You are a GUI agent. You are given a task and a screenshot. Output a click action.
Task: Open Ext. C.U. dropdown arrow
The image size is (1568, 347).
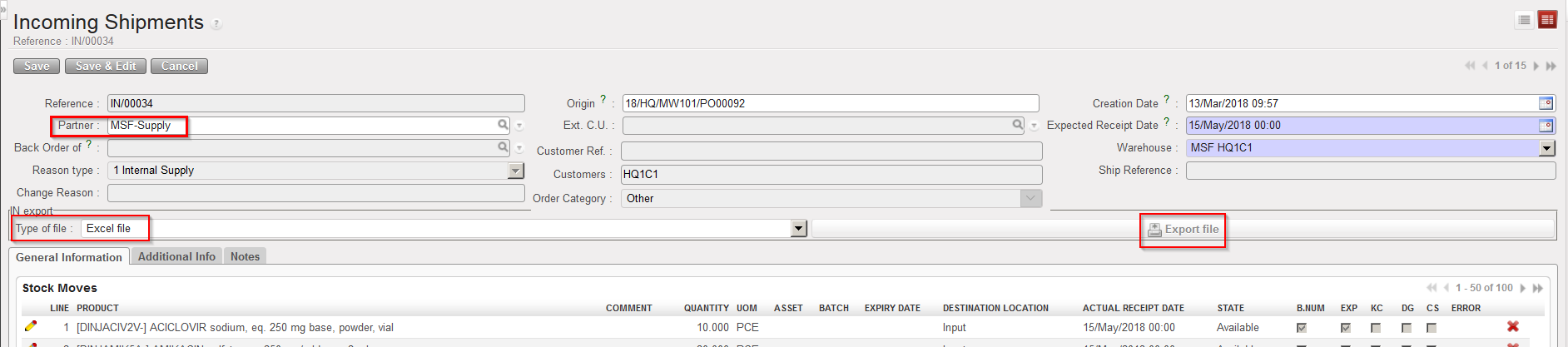1034,126
